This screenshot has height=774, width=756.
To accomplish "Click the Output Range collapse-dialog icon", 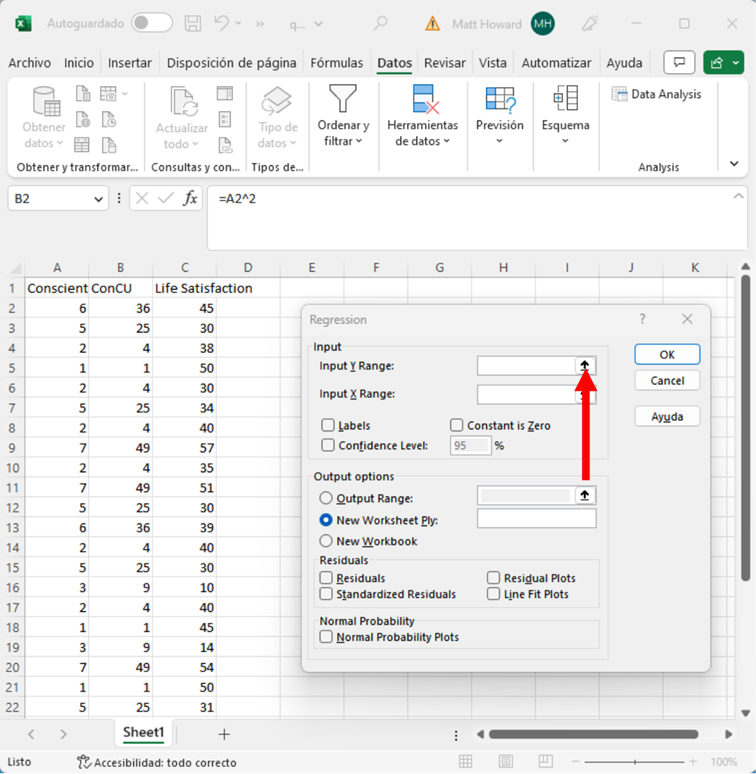I will click(x=586, y=496).
